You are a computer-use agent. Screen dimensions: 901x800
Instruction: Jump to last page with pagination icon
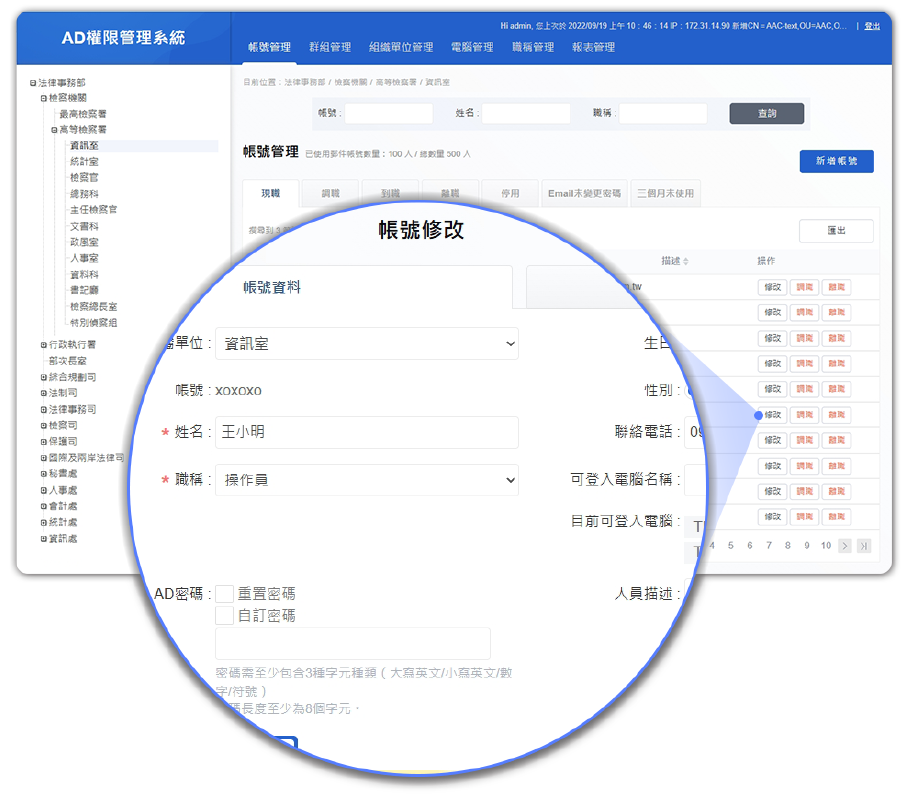click(864, 545)
